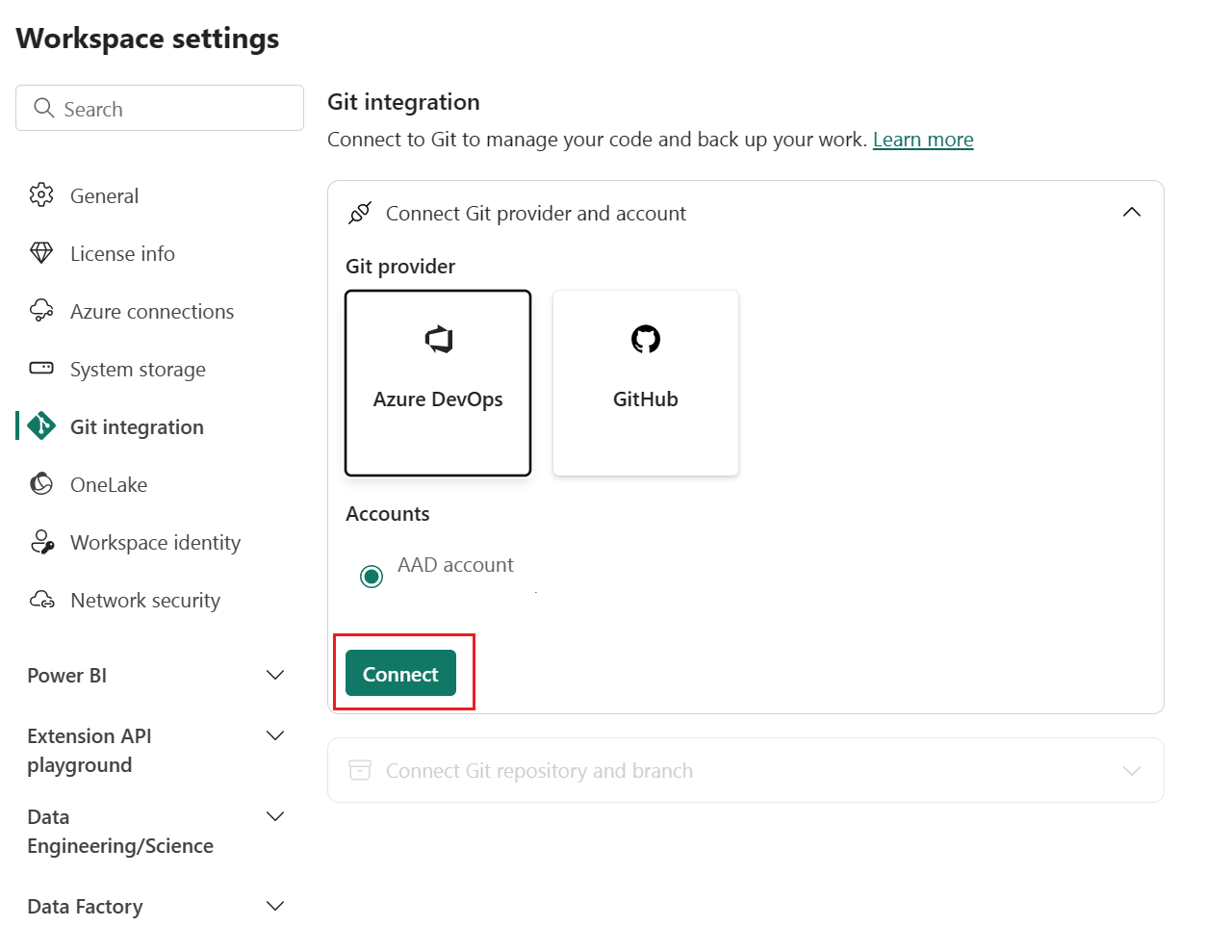Select the AAD account radio button
The image size is (1232, 952).
(372, 576)
